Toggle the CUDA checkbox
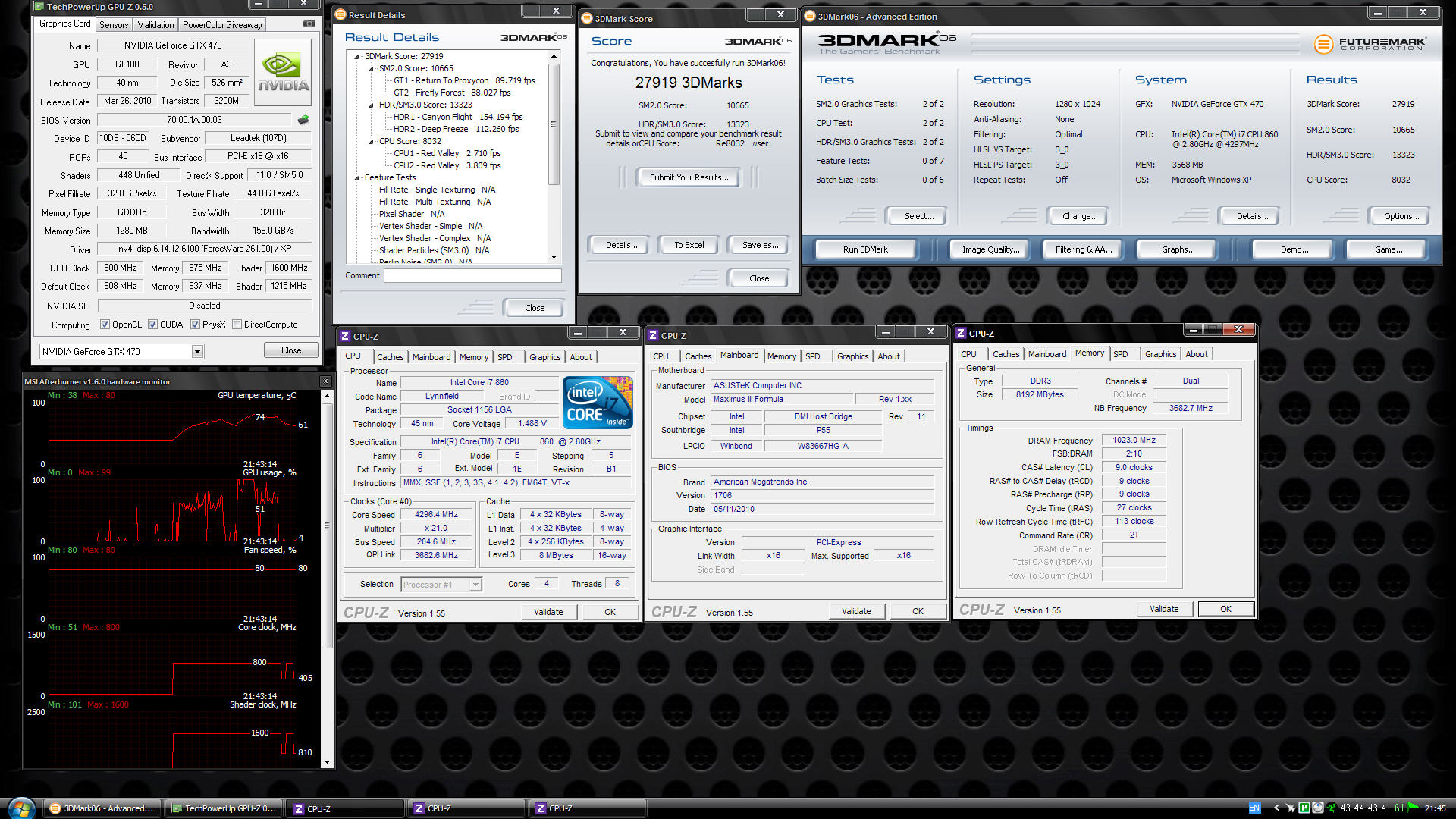 click(x=153, y=325)
